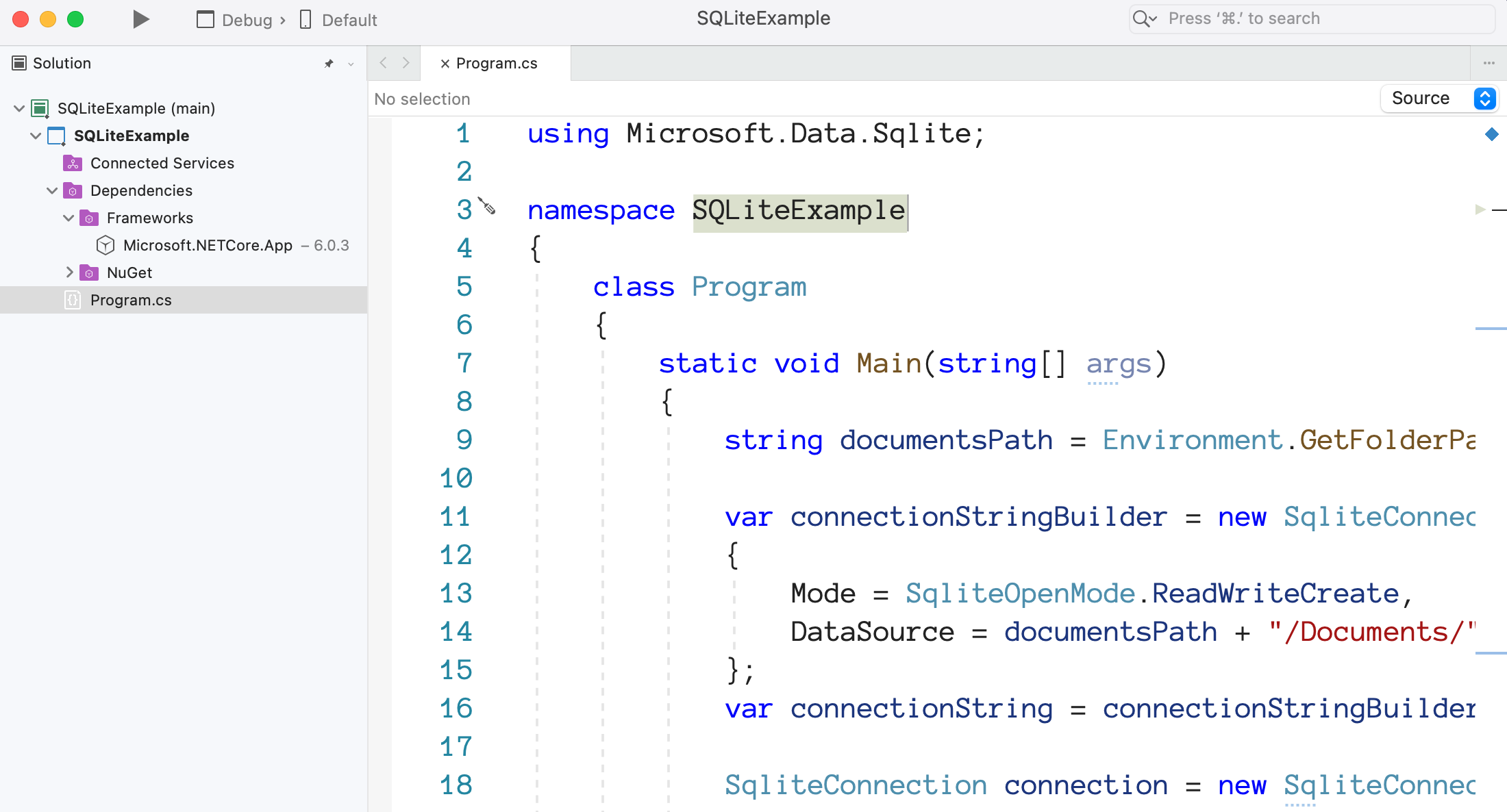1507x812 pixels.
Task: Expand the NuGet node
Action: [69, 272]
